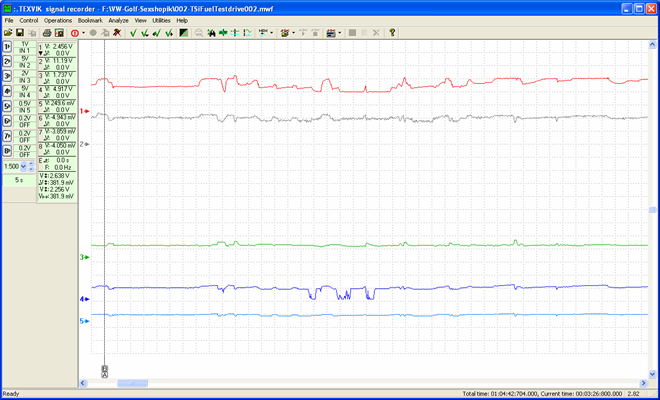Open channel 1 range setting 1V IN 1
Screen dimensions: 660x400
click(x=25, y=48)
